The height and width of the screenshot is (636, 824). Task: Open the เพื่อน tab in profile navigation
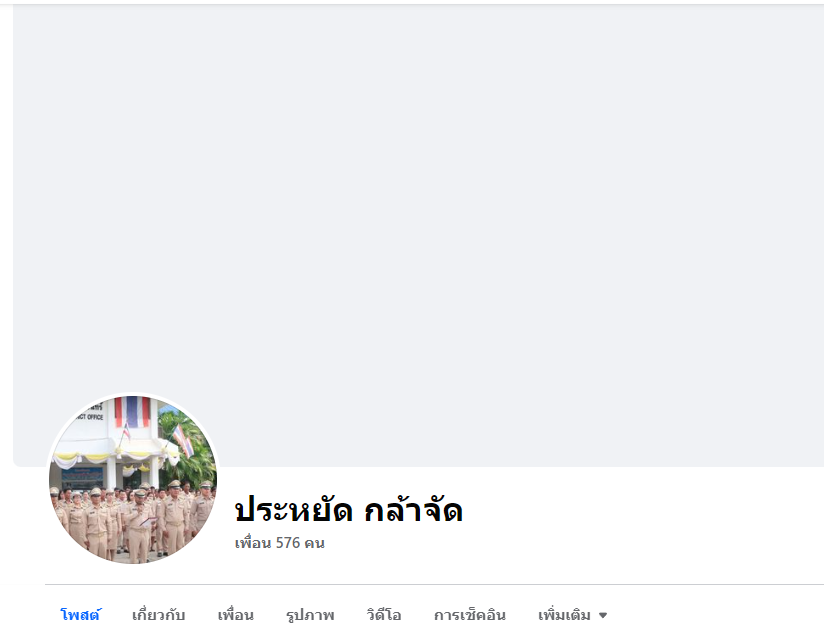click(x=235, y=614)
